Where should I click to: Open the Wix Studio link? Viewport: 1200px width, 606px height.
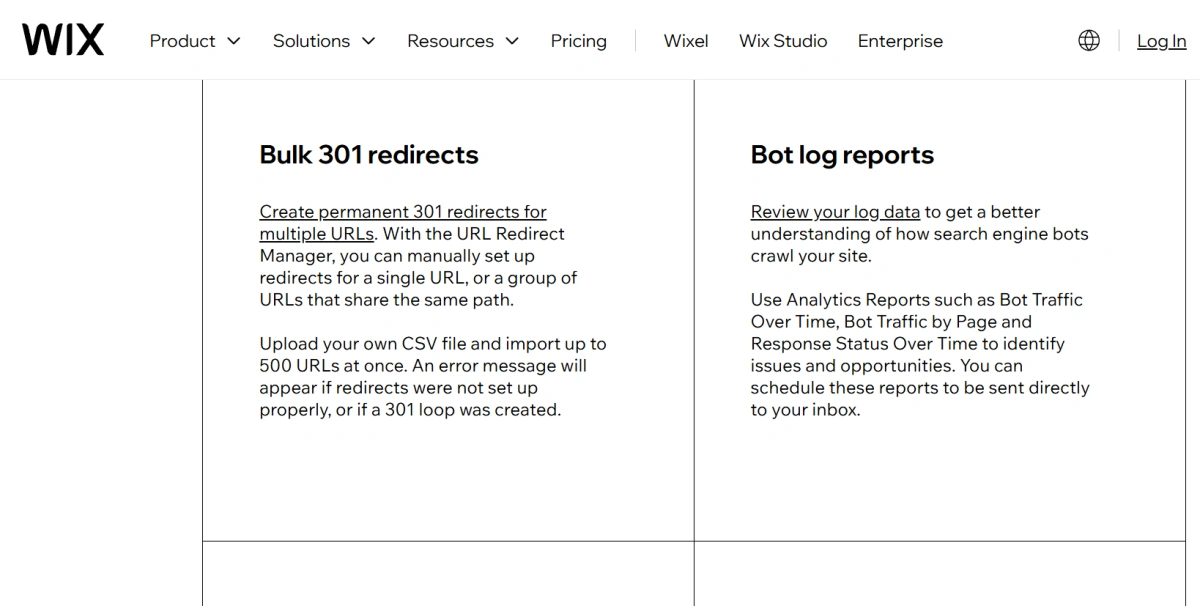783,41
